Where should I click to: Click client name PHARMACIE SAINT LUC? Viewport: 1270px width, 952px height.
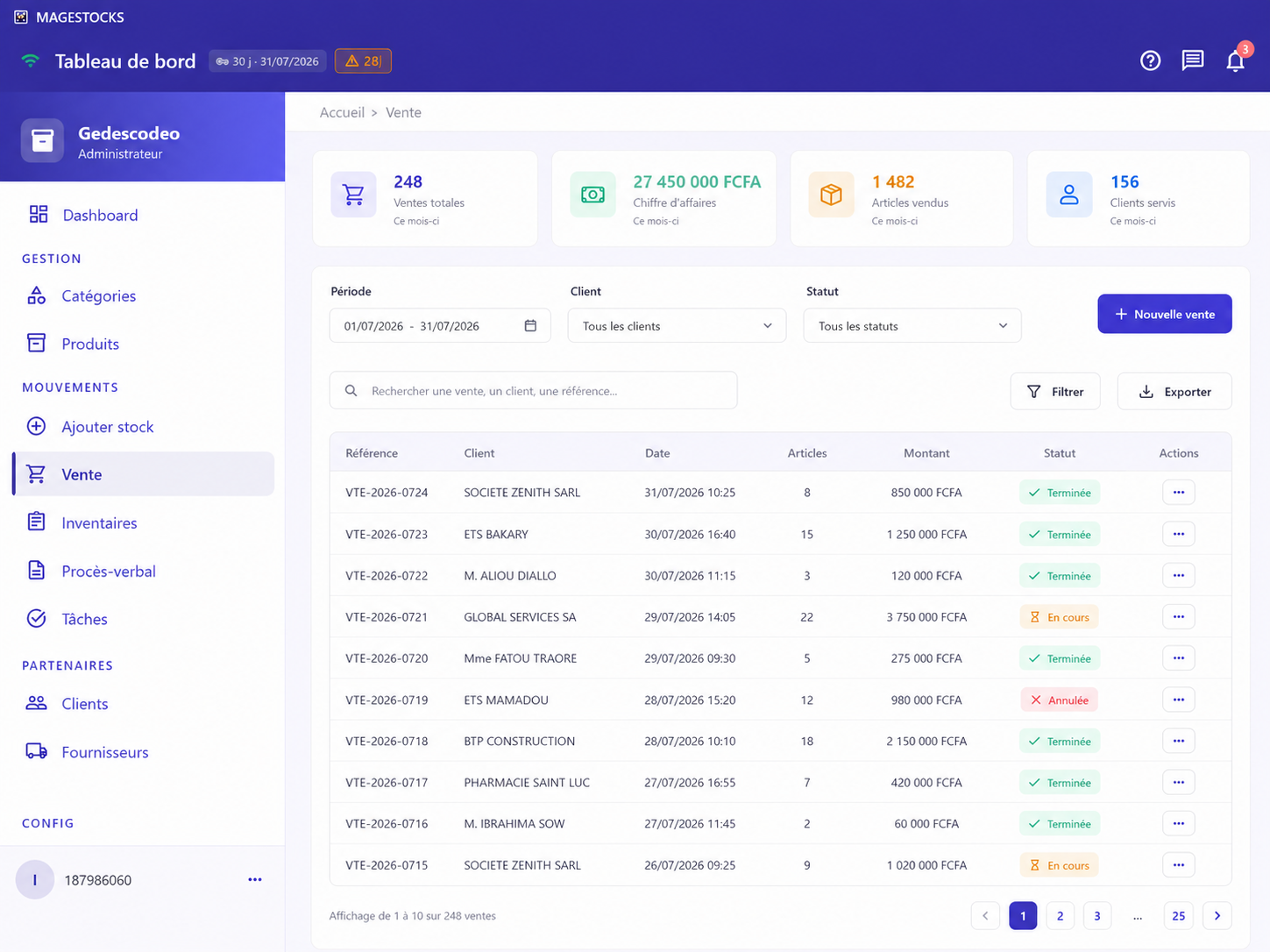tap(527, 782)
